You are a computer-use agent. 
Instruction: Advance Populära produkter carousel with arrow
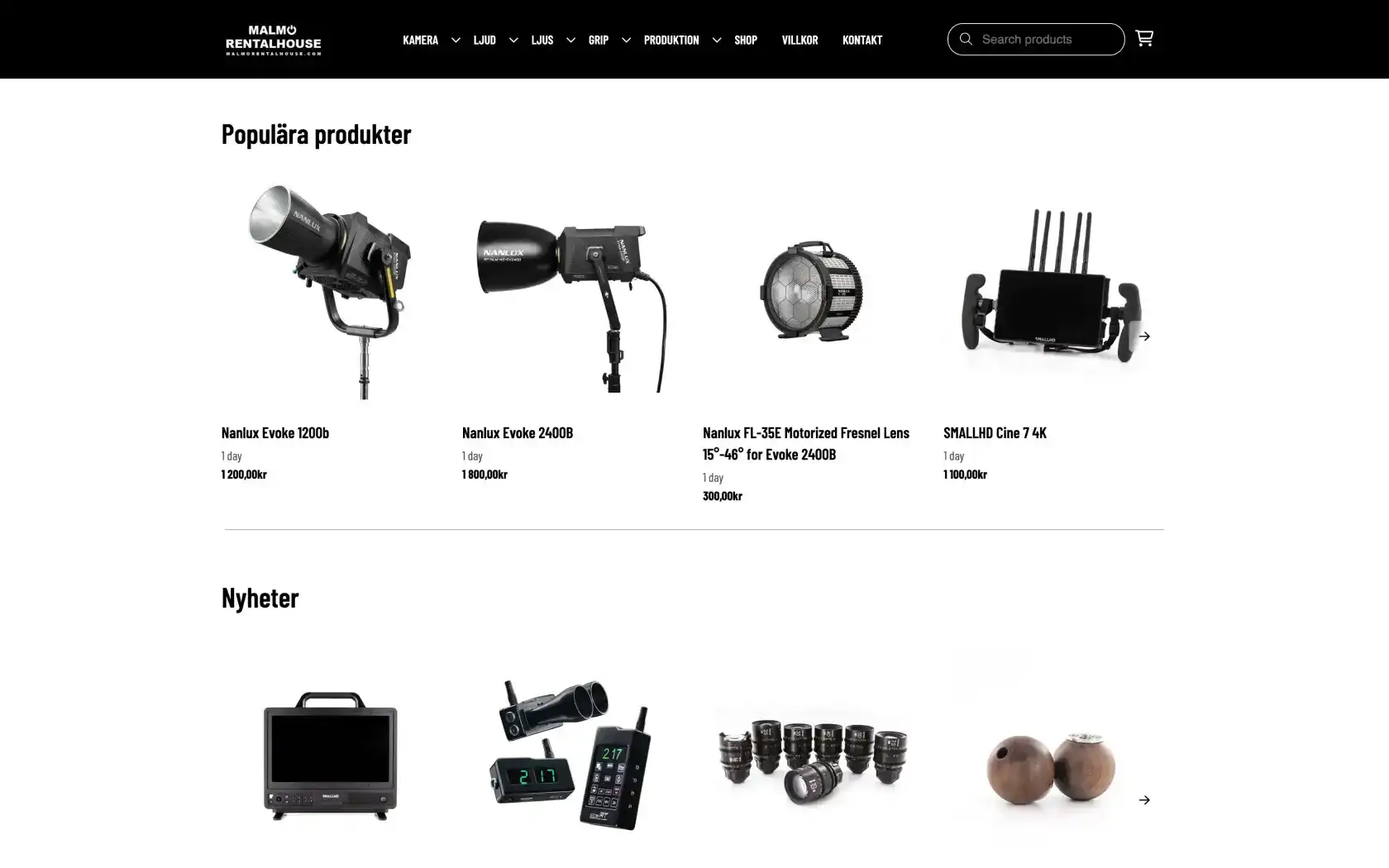coord(1144,336)
